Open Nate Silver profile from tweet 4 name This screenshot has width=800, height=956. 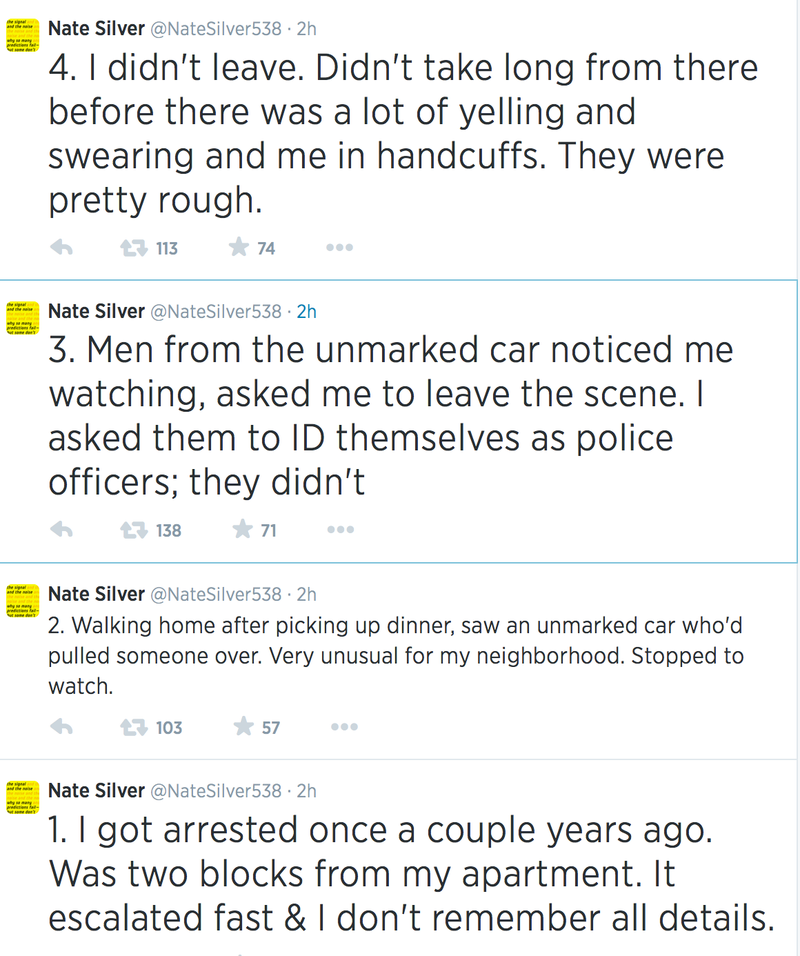click(x=96, y=29)
